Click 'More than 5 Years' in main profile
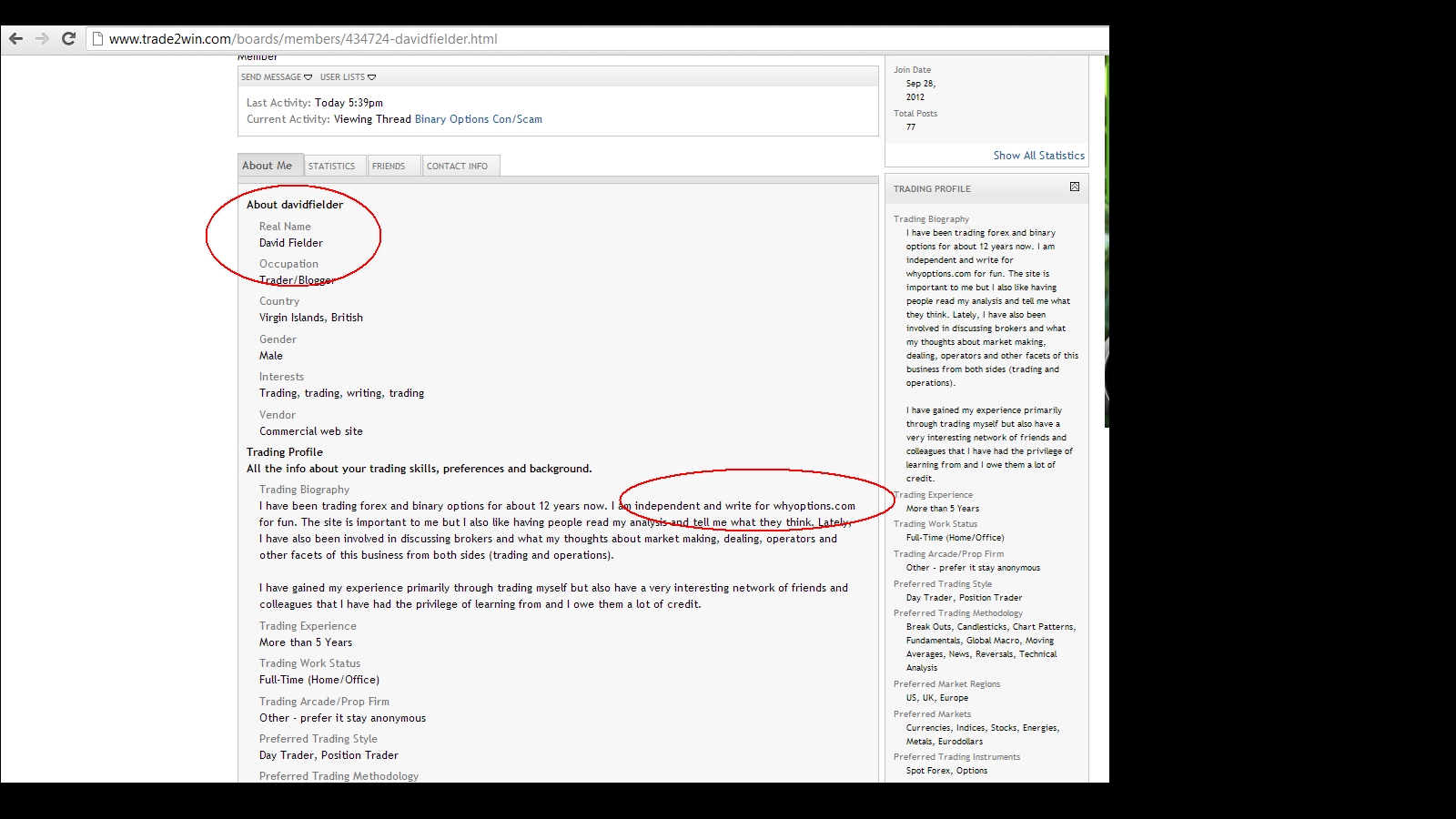This screenshot has width=1456, height=819. click(x=306, y=642)
